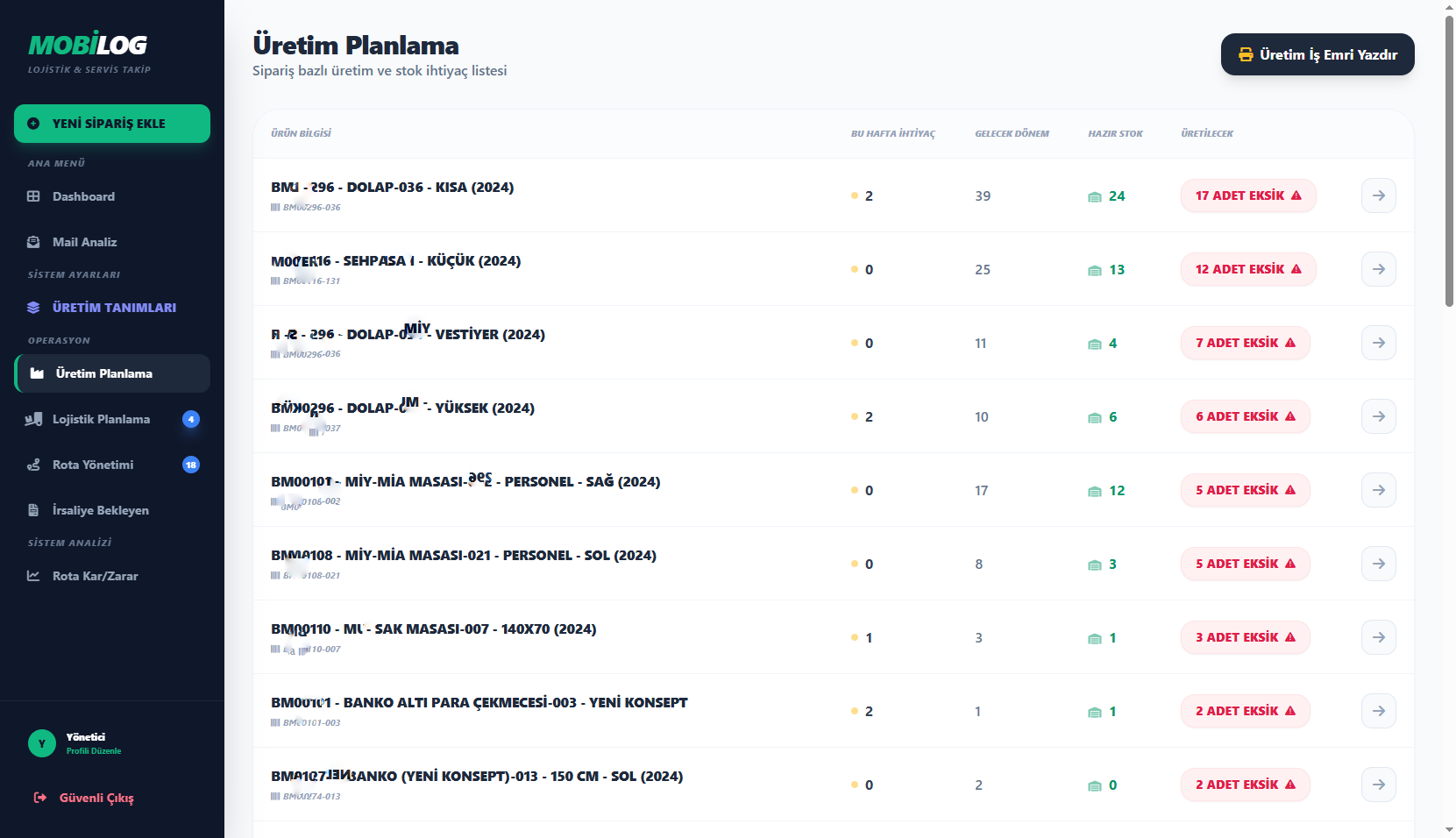Click the Güvenli Çıkış logout icon
The image size is (1456, 838).
pyautogui.click(x=40, y=798)
